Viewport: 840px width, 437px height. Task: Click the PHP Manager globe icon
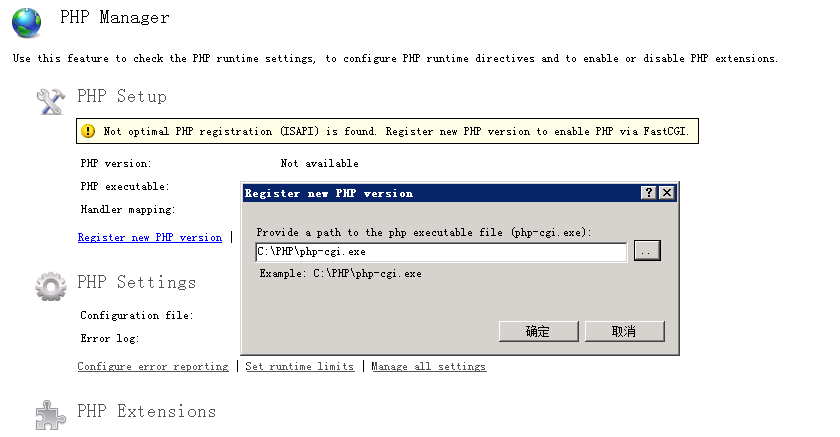click(x=27, y=21)
